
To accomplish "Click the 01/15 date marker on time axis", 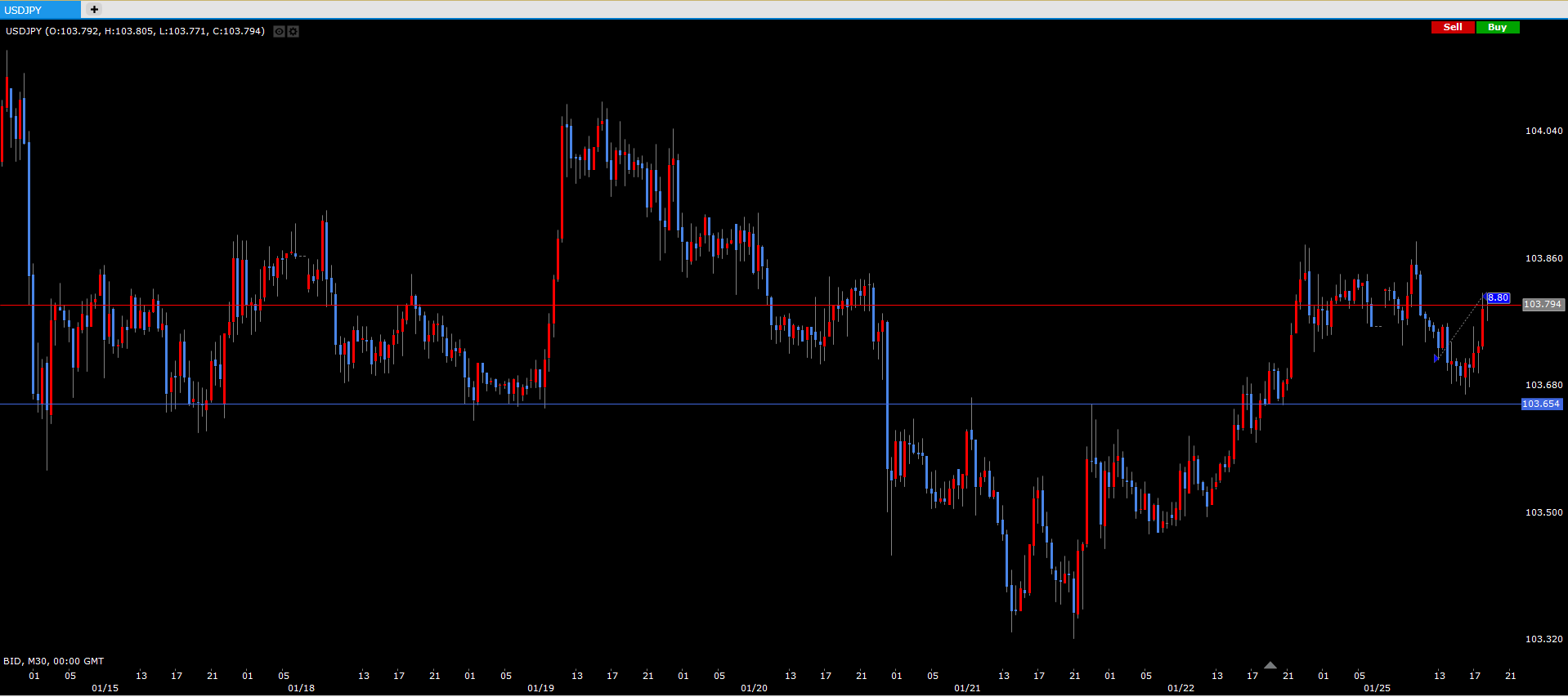I will coord(105,688).
